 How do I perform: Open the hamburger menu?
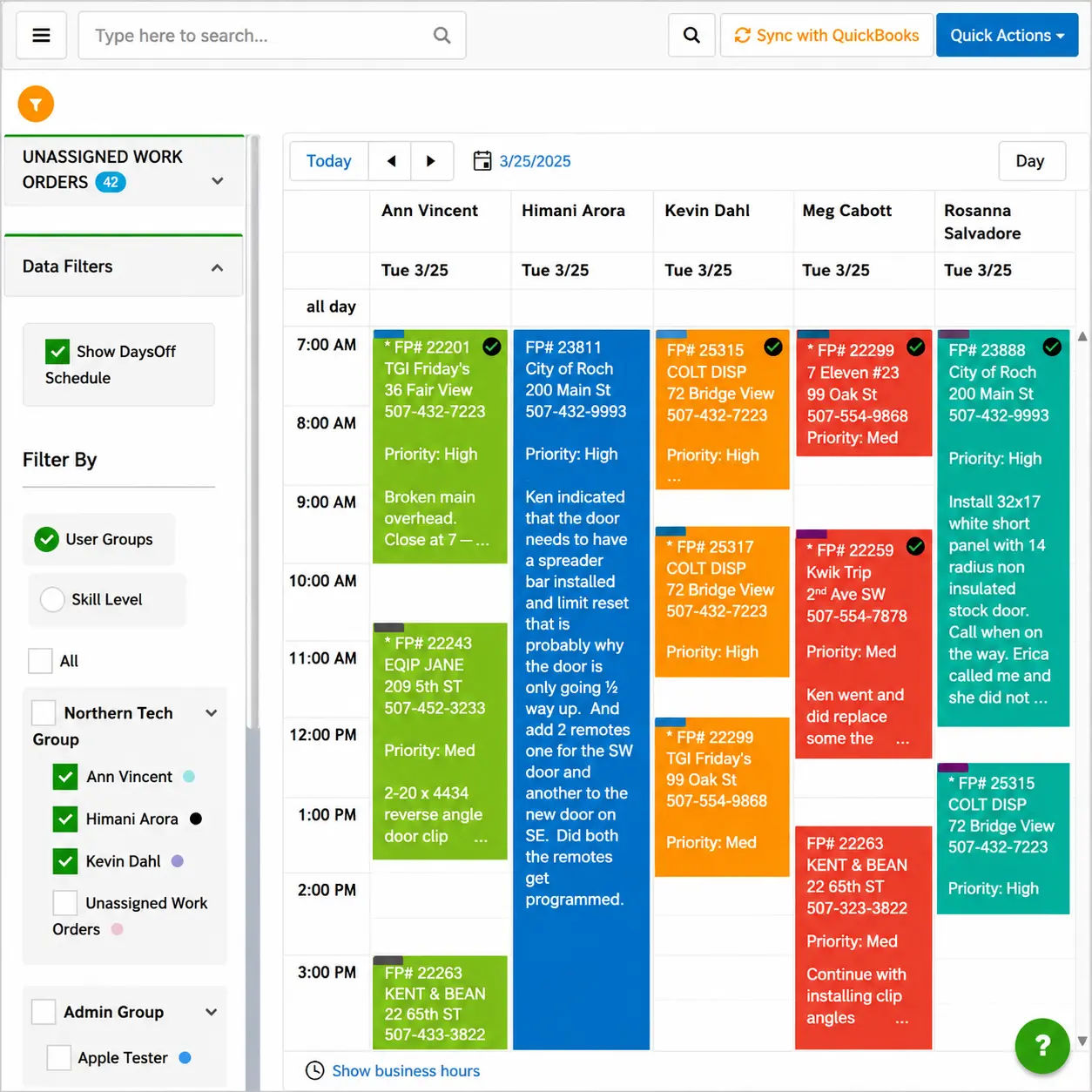[x=41, y=36]
